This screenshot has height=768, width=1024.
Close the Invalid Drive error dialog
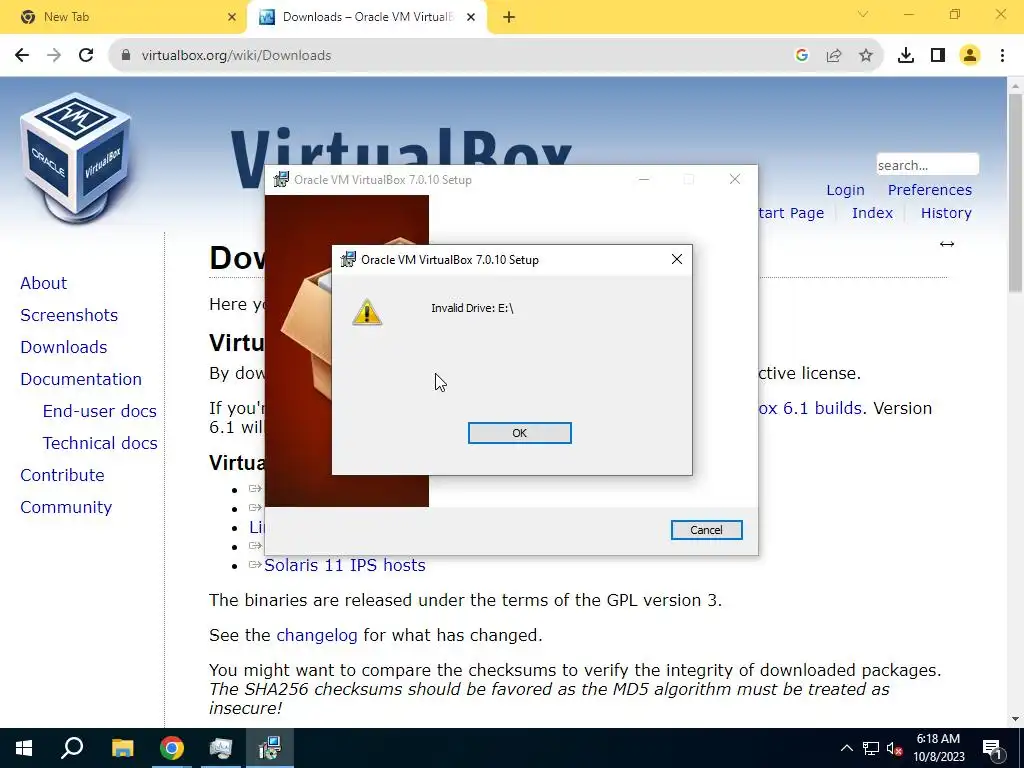point(677,259)
